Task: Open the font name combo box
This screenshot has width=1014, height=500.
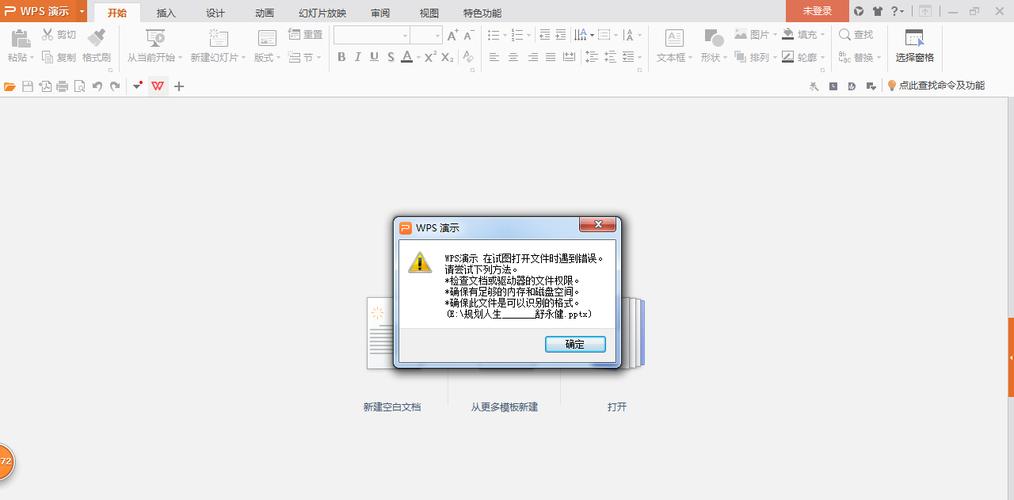Action: [372, 35]
